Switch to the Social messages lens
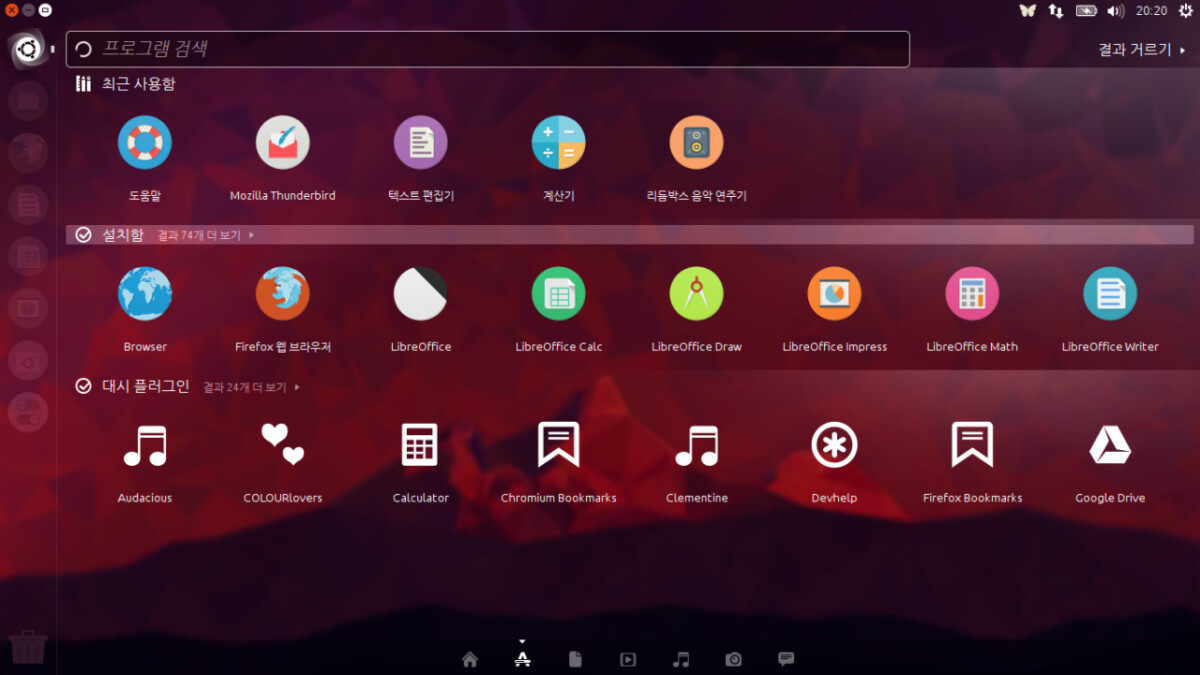This screenshot has height=675, width=1200. (x=786, y=659)
